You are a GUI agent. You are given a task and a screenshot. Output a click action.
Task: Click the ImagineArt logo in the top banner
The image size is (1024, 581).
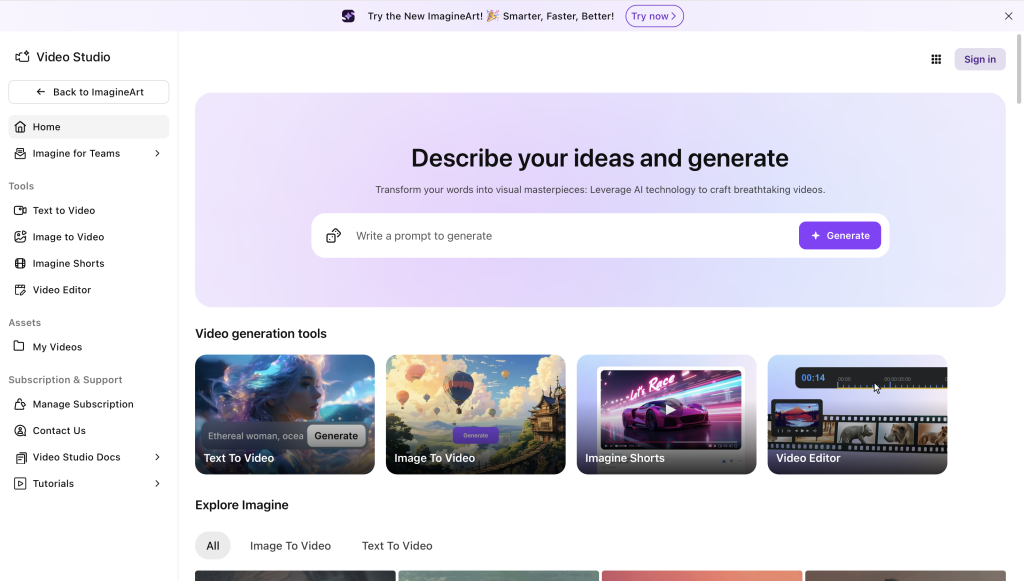tap(348, 16)
